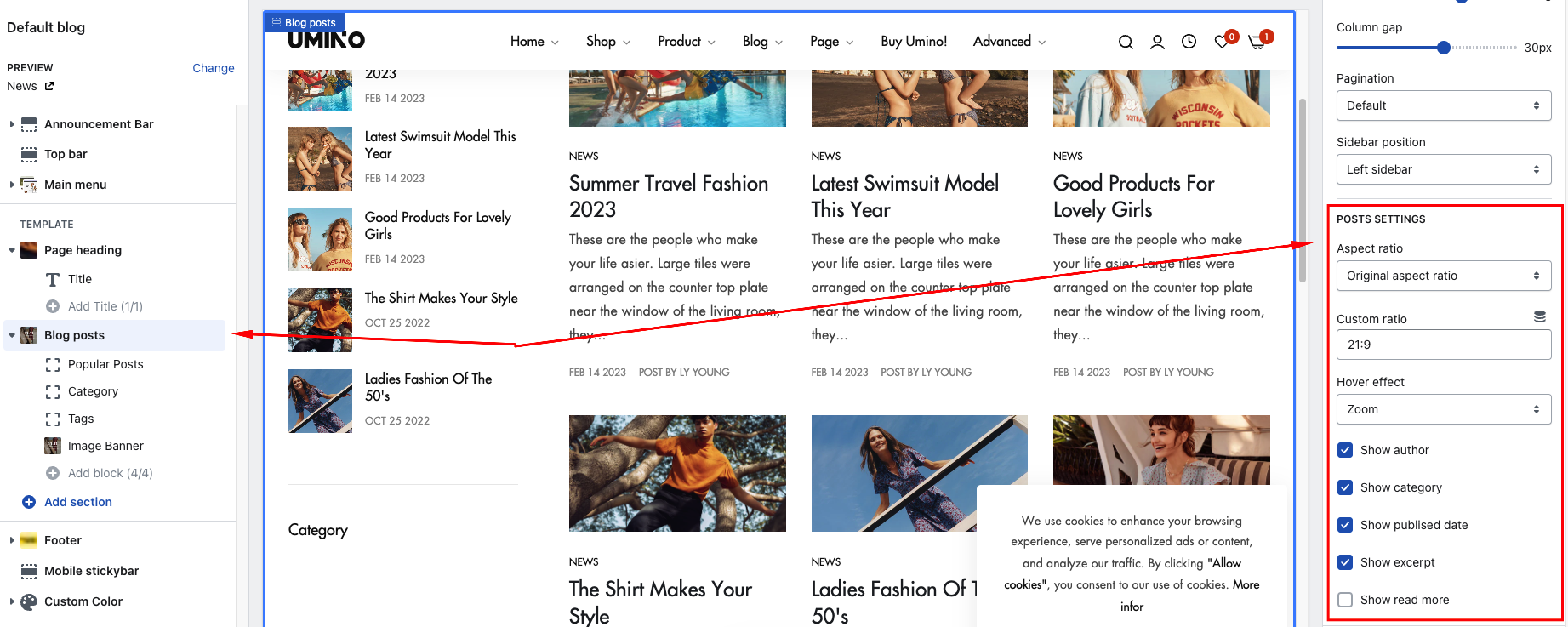Open the Aspect ratio dropdown
This screenshot has width=1568, height=627.
click(1443, 276)
